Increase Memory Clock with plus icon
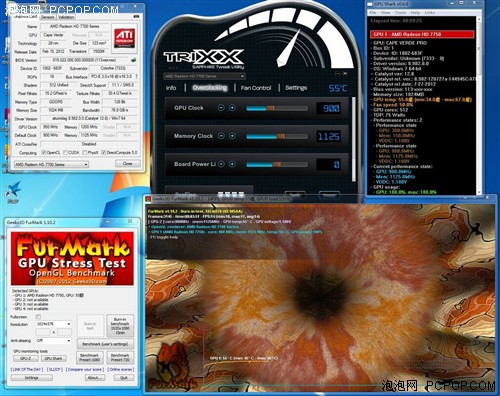Image resolution: width=500 pixels, height=396 pixels. coord(232,136)
